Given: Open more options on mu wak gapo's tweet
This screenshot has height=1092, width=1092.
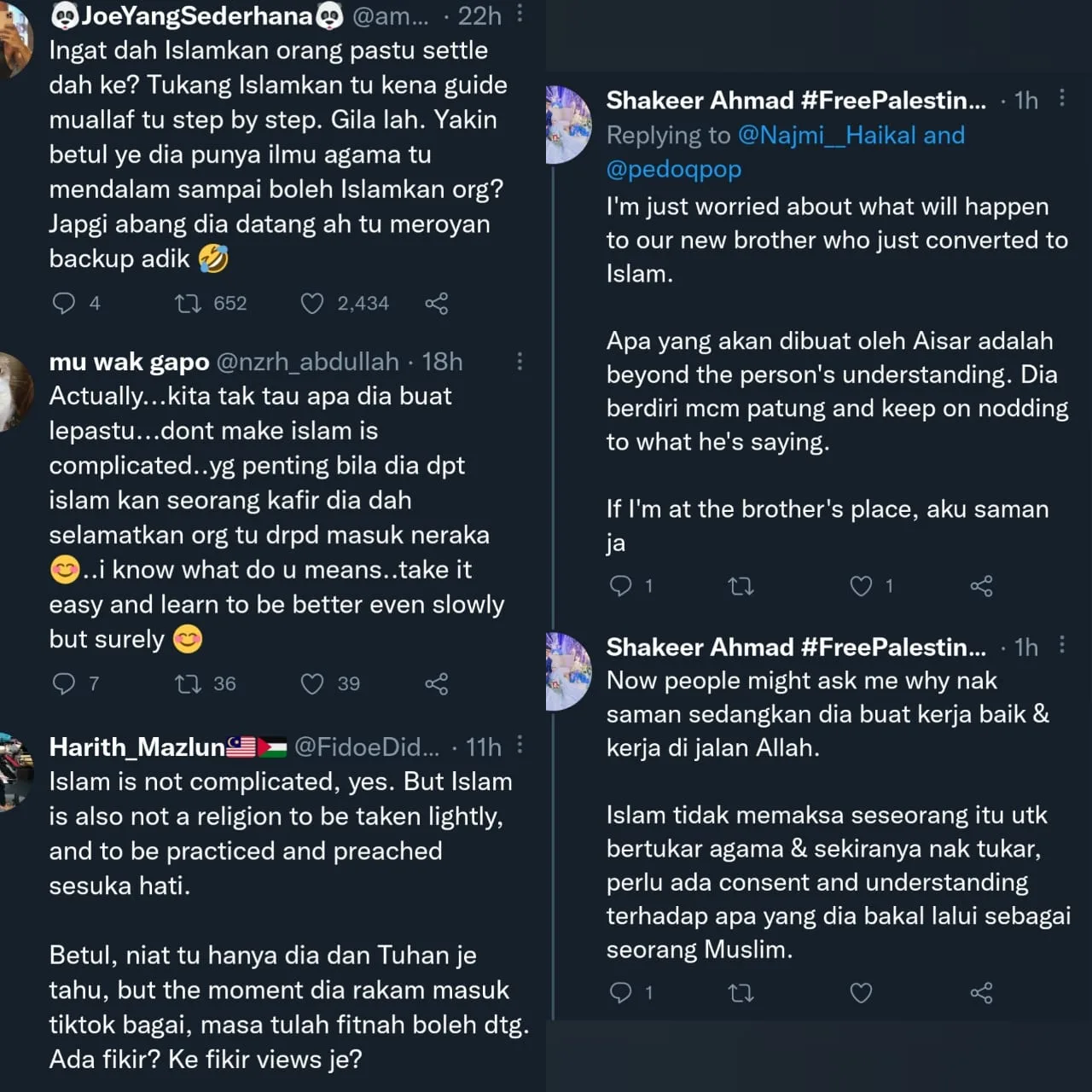Looking at the screenshot, I should [520, 361].
